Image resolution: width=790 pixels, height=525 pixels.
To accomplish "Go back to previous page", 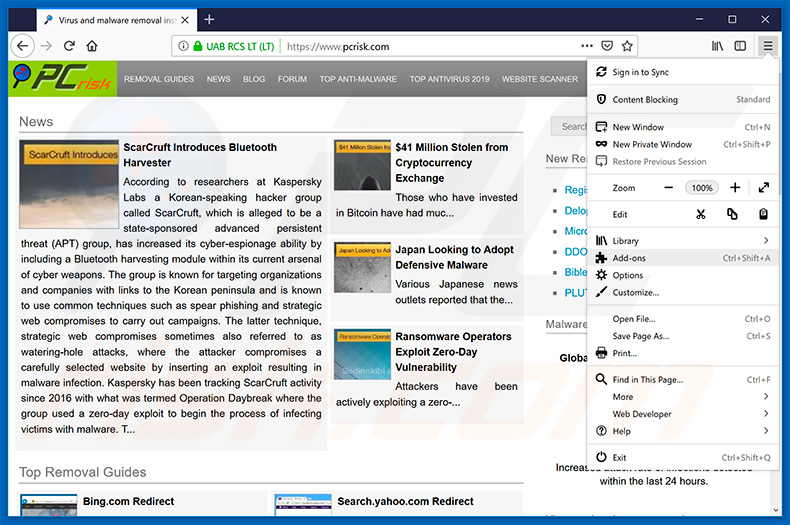I will 22,46.
